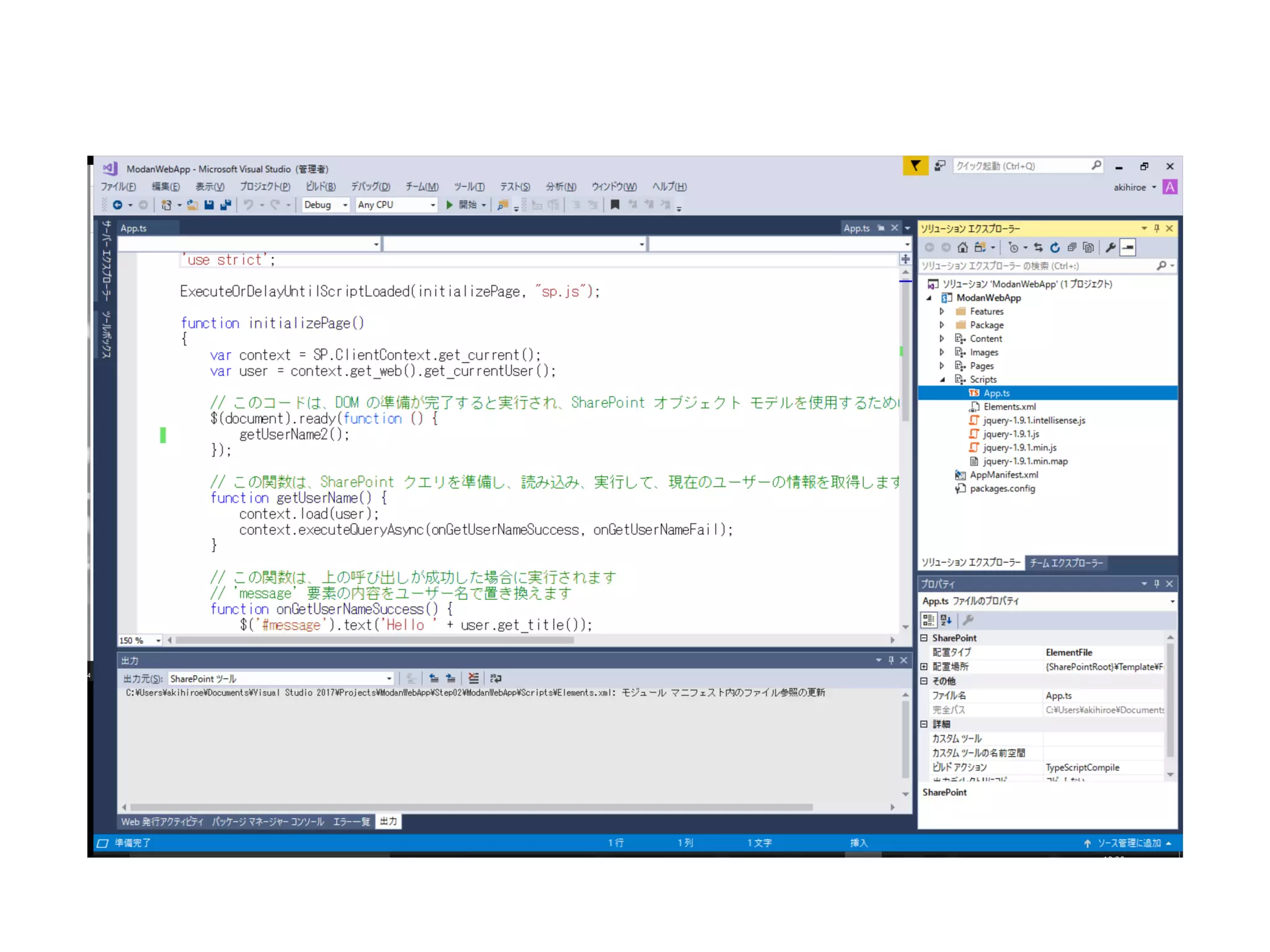Screen dimensions: 1270x952
Task: Expand the Features folder node
Action: (x=942, y=312)
